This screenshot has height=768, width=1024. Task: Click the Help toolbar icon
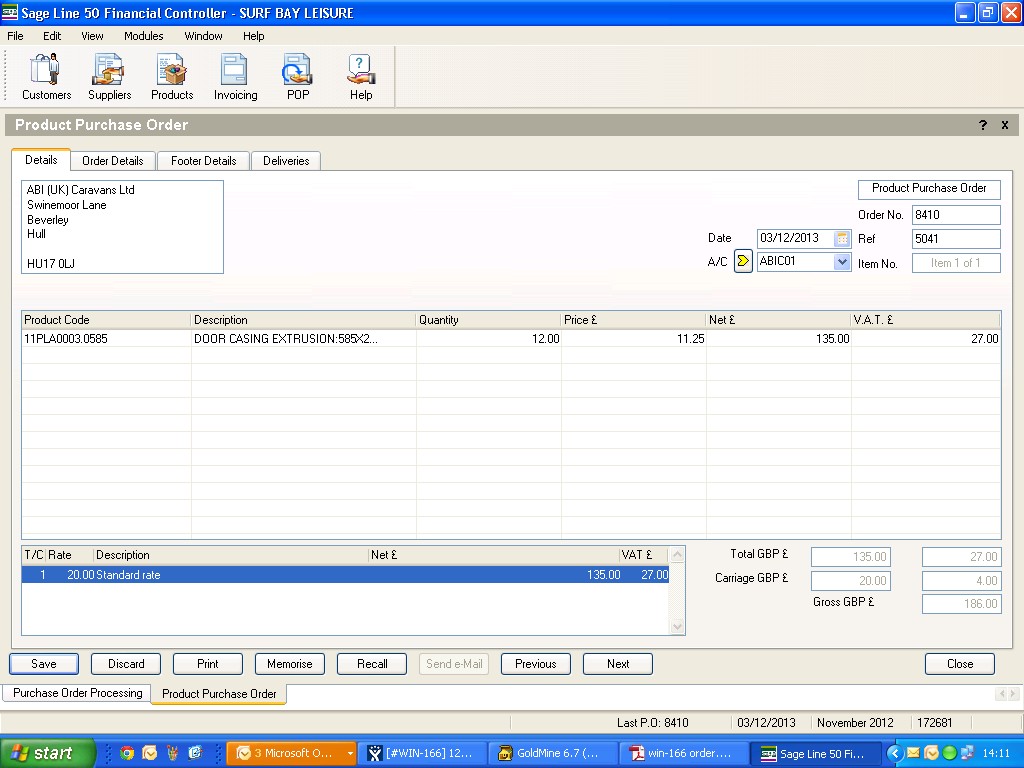(361, 77)
